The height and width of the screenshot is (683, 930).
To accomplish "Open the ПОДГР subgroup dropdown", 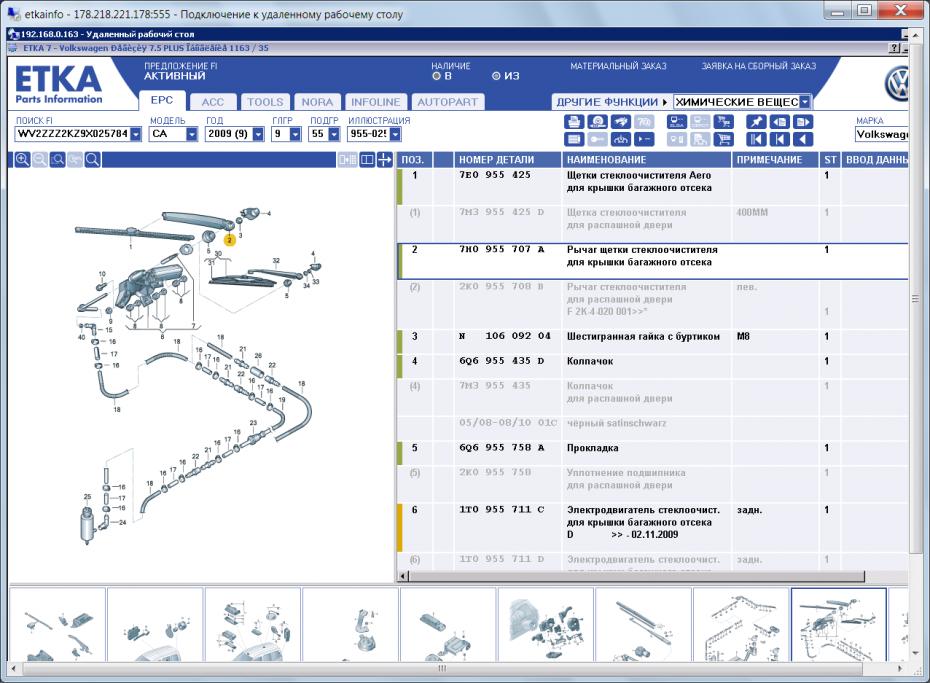I will (334, 134).
